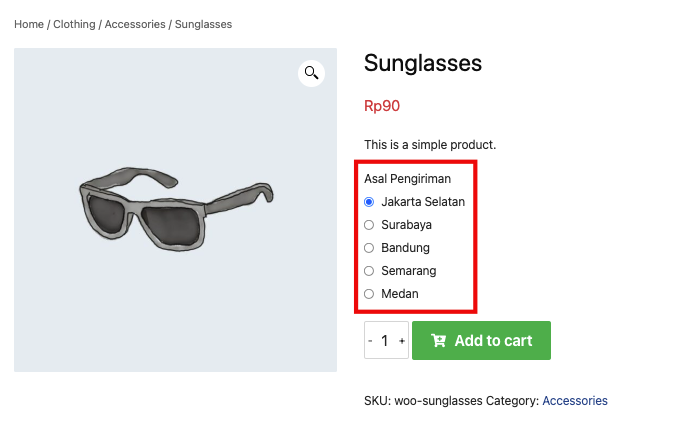Select the Bandung radio option
This screenshot has height=428, width=688.
(369, 248)
